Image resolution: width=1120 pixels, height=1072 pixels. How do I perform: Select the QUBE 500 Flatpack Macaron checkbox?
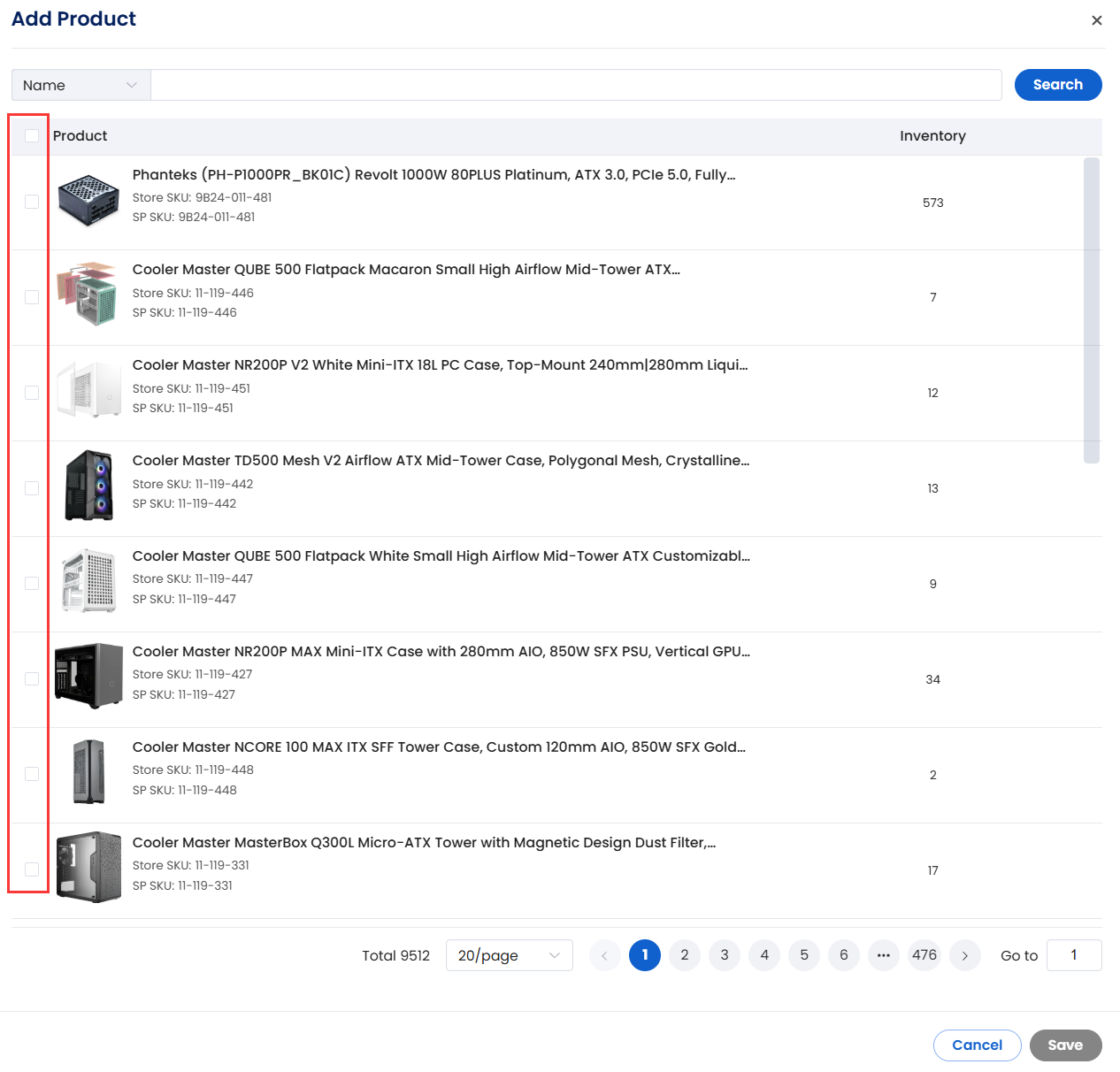pos(32,297)
